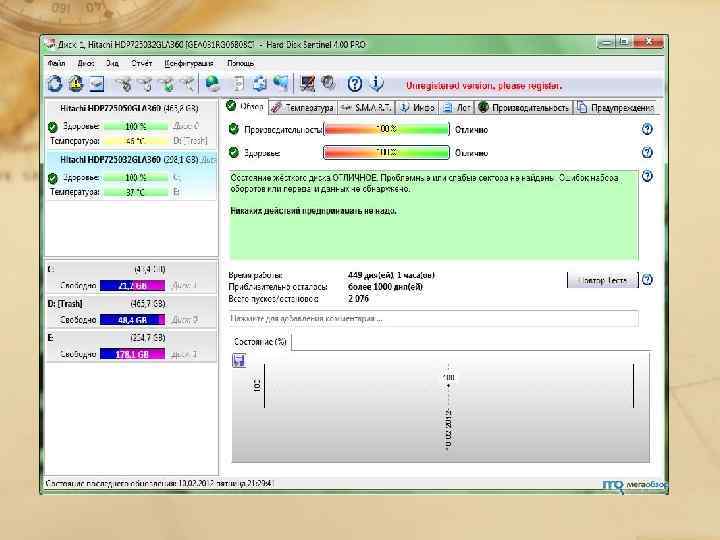Image resolution: width=720 pixels, height=540 pixels.
Task: Open the Вид menu
Action: [x=112, y=63]
